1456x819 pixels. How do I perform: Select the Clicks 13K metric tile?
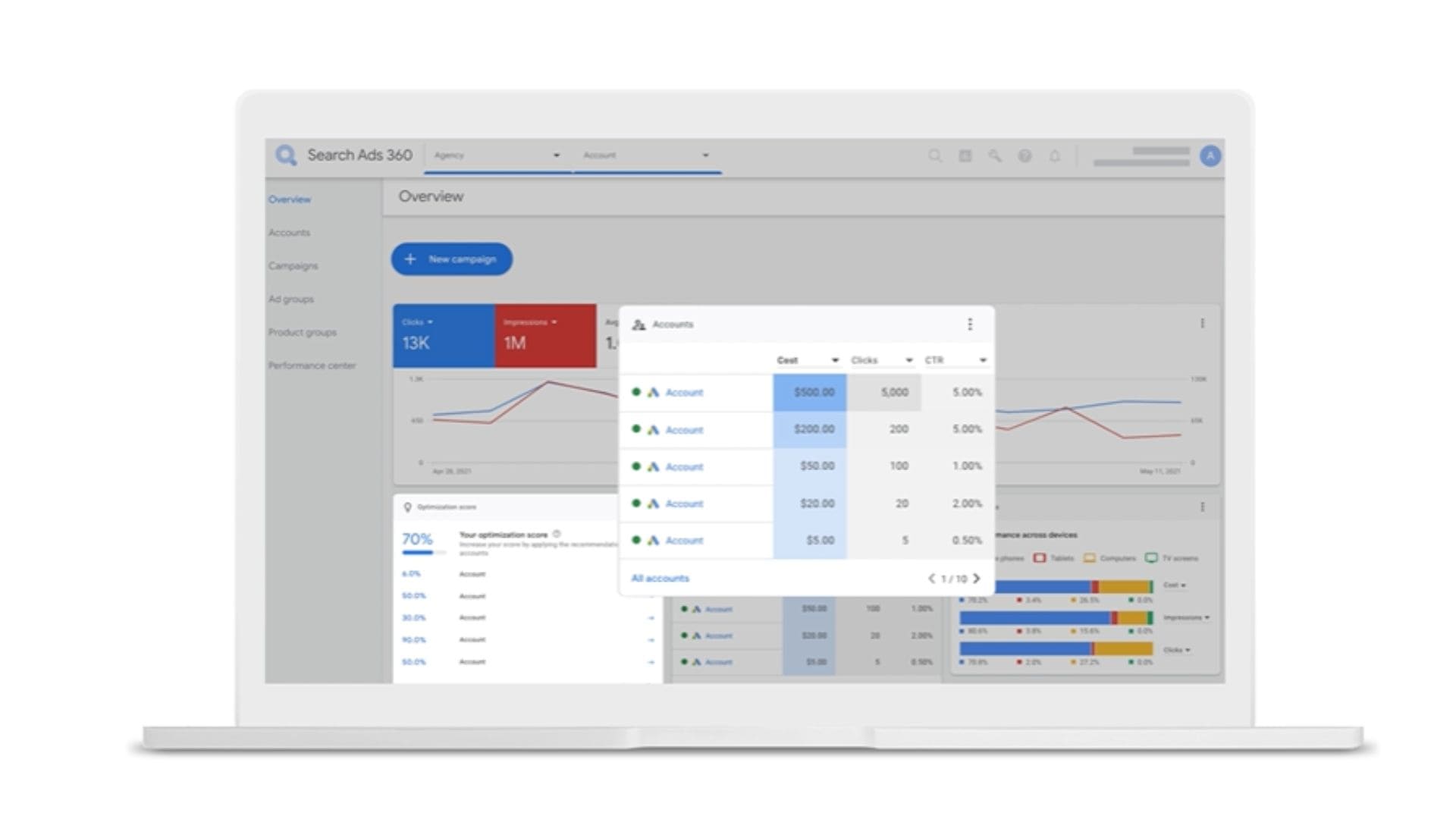[443, 336]
